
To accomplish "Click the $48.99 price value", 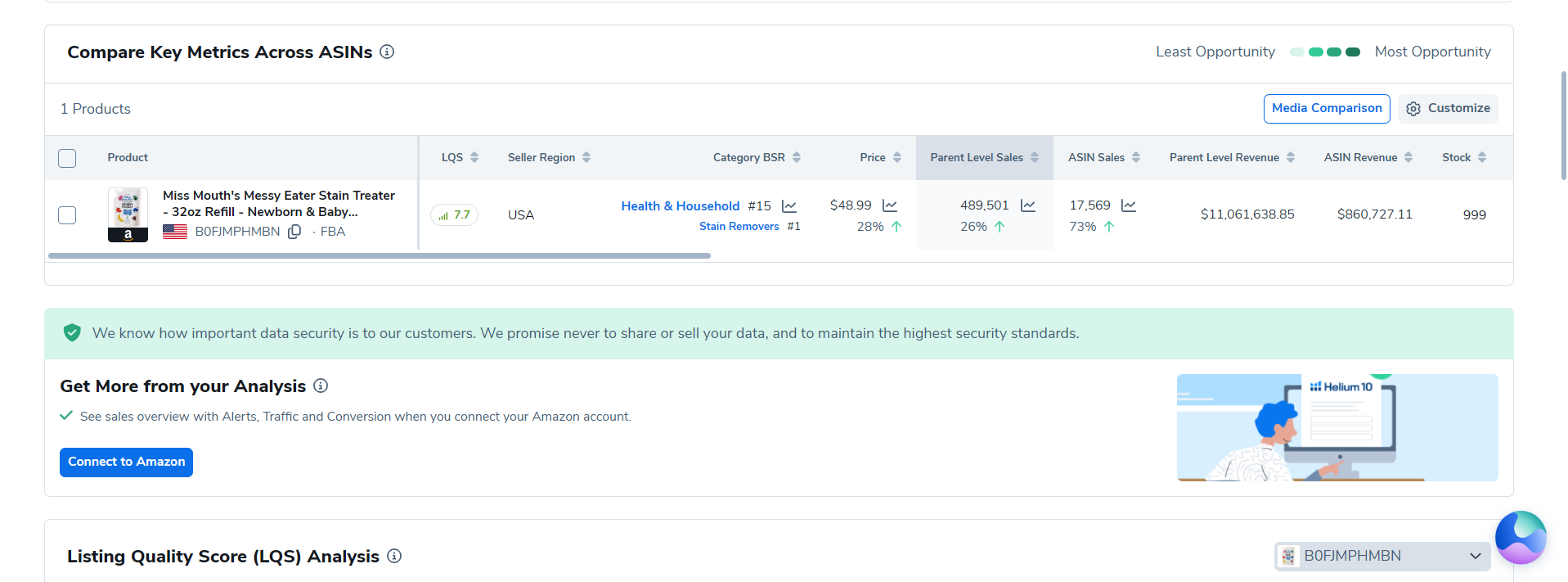I will tap(851, 205).
